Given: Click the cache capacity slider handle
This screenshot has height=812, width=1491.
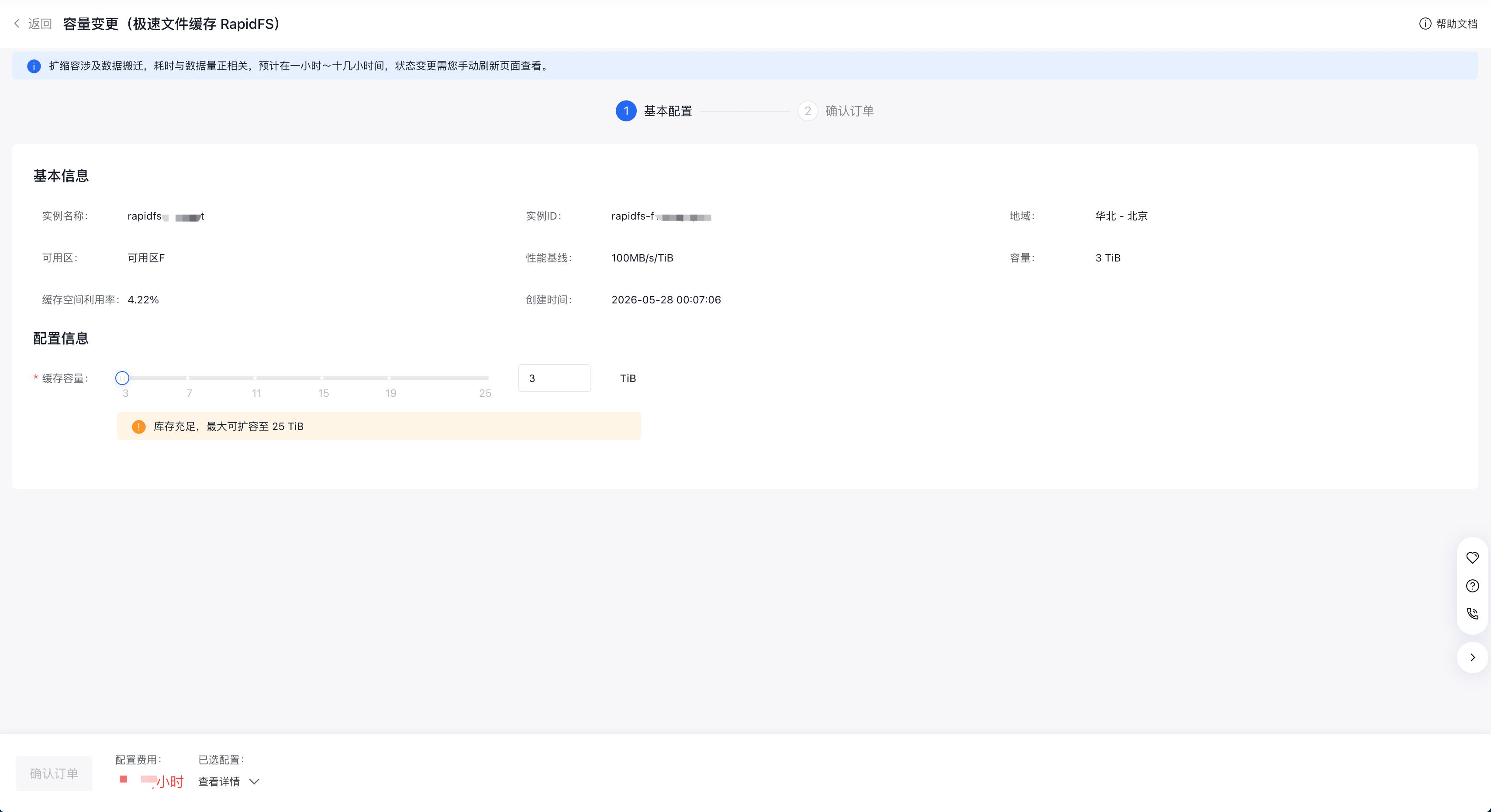Looking at the screenshot, I should [x=122, y=378].
